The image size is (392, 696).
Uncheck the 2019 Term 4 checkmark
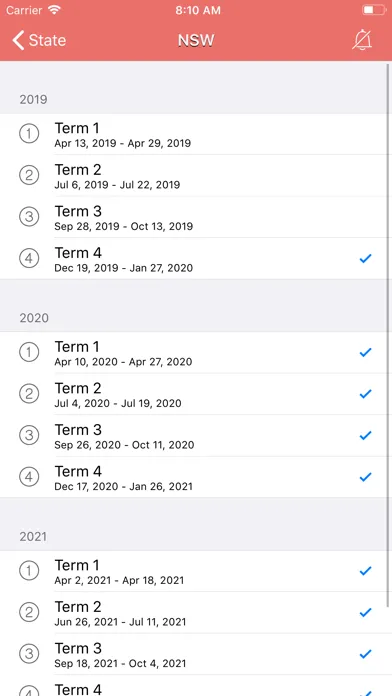coord(365,258)
